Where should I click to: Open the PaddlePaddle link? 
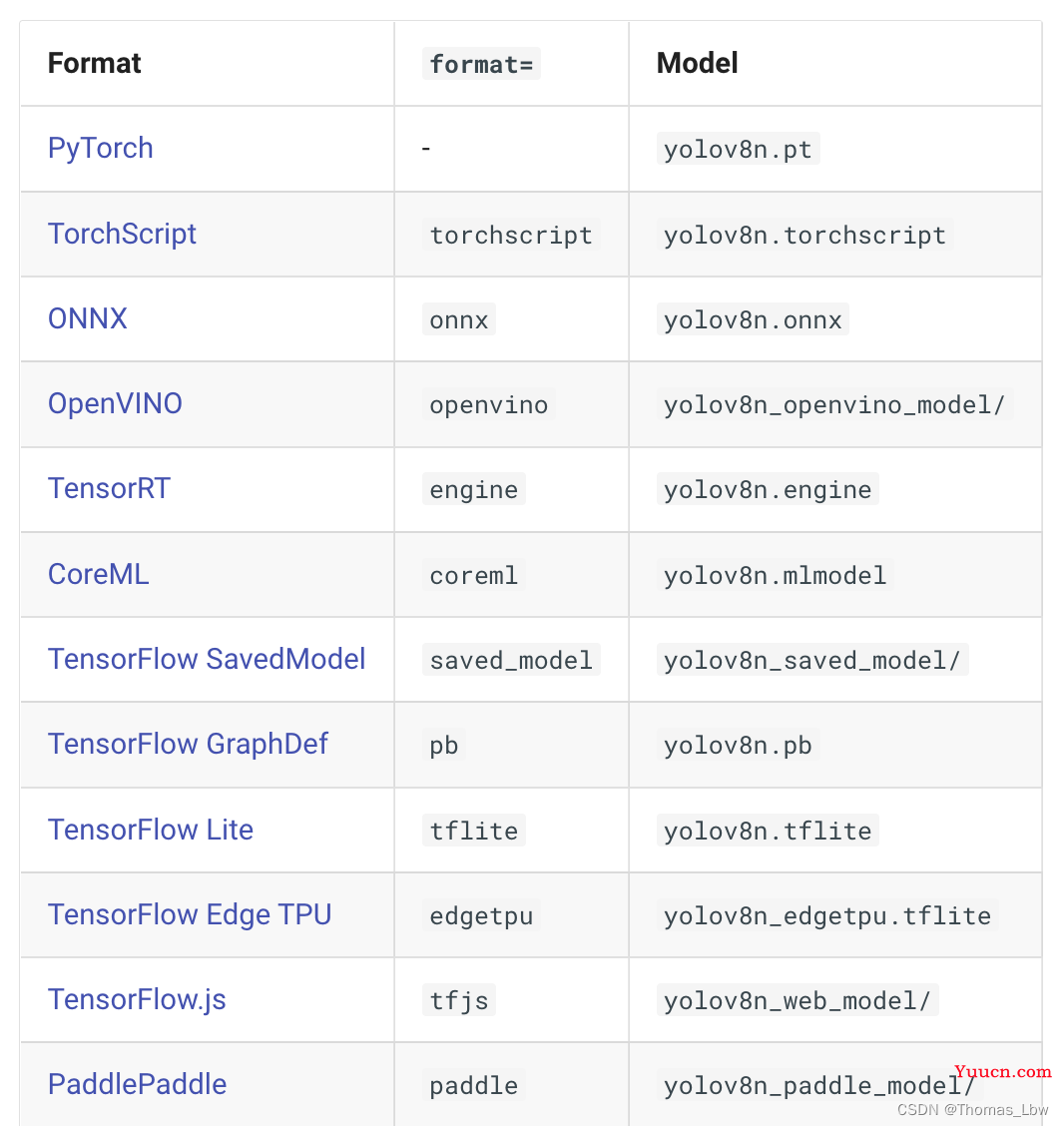coord(137,1084)
